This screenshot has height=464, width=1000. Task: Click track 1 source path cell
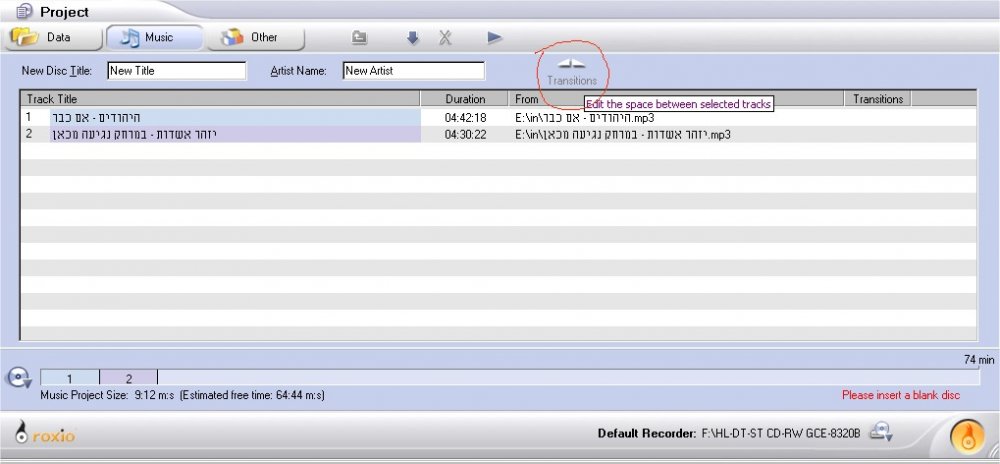pos(585,118)
